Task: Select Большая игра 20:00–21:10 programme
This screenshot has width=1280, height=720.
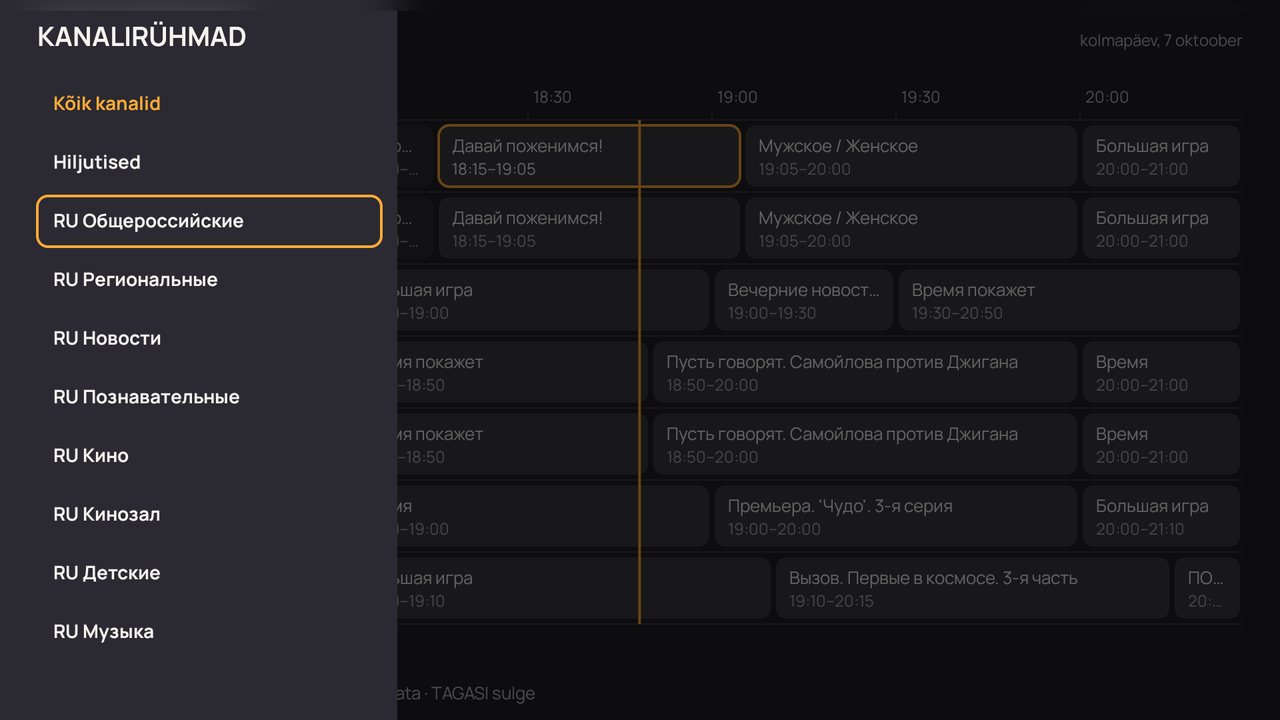Action: point(1161,516)
